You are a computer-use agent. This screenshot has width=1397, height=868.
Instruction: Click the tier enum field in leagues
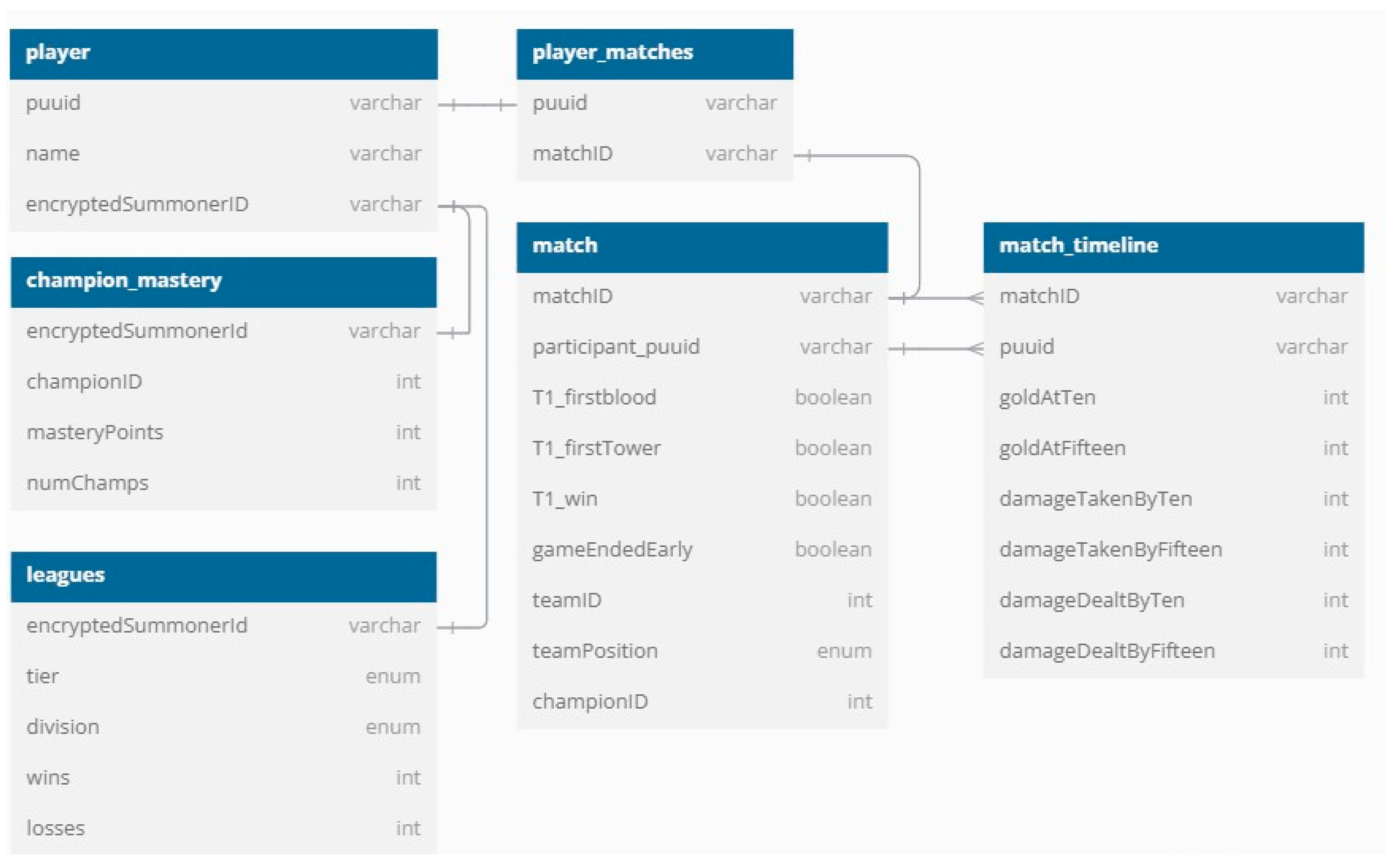[223, 677]
